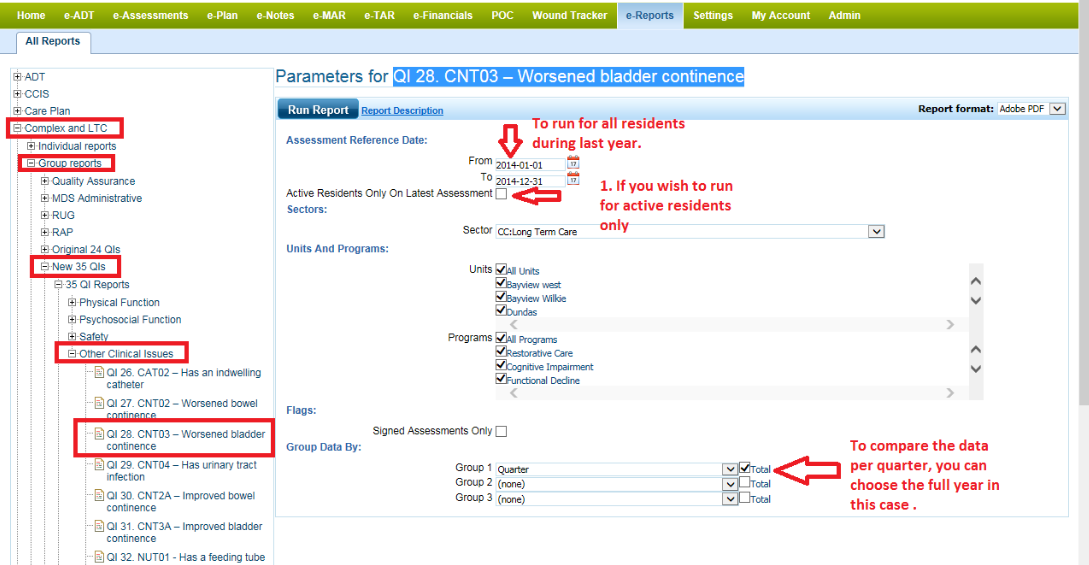
Task: Click document icon for QI 27 CNT02 report
Action: click(x=99, y=404)
